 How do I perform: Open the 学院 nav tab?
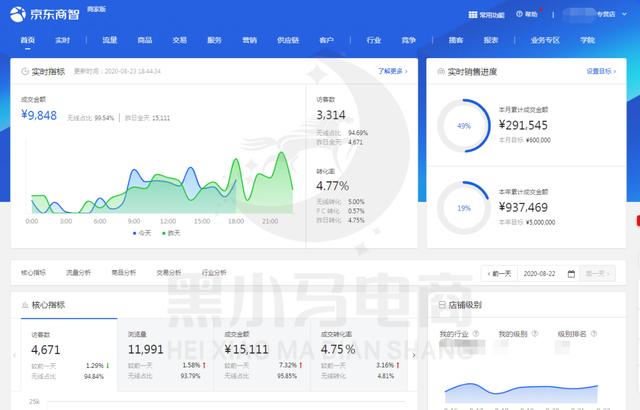pos(587,40)
